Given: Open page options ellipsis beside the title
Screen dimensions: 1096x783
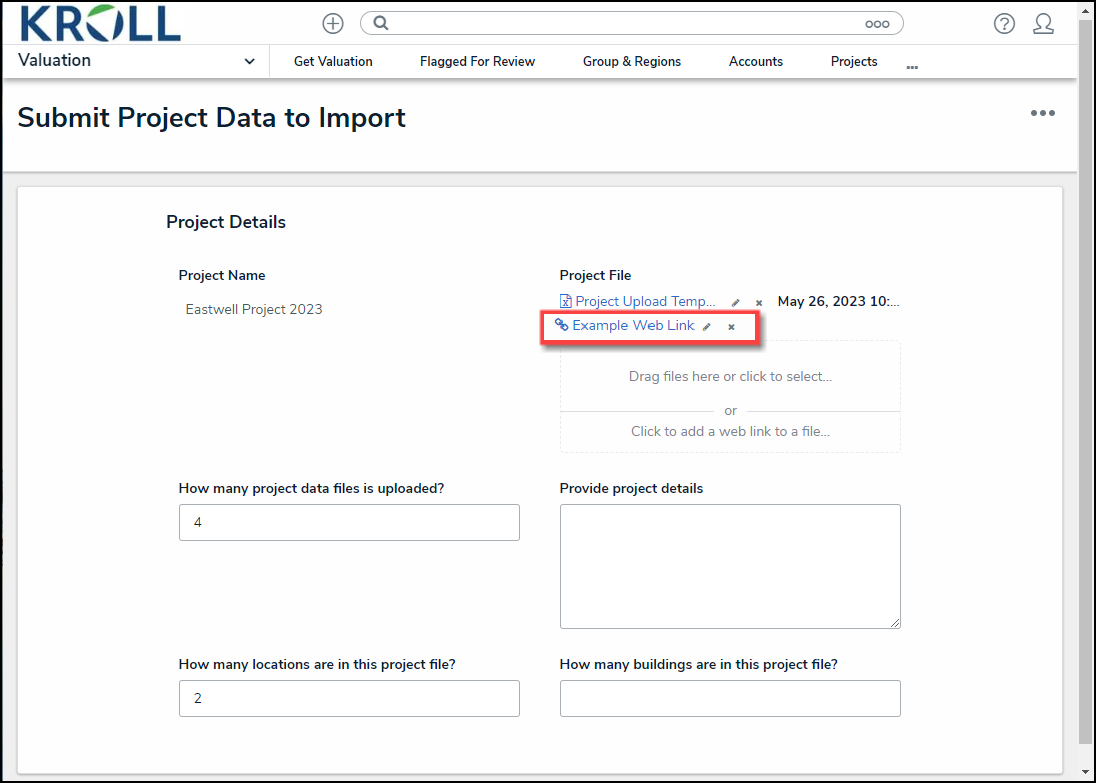Looking at the screenshot, I should coord(1042,113).
